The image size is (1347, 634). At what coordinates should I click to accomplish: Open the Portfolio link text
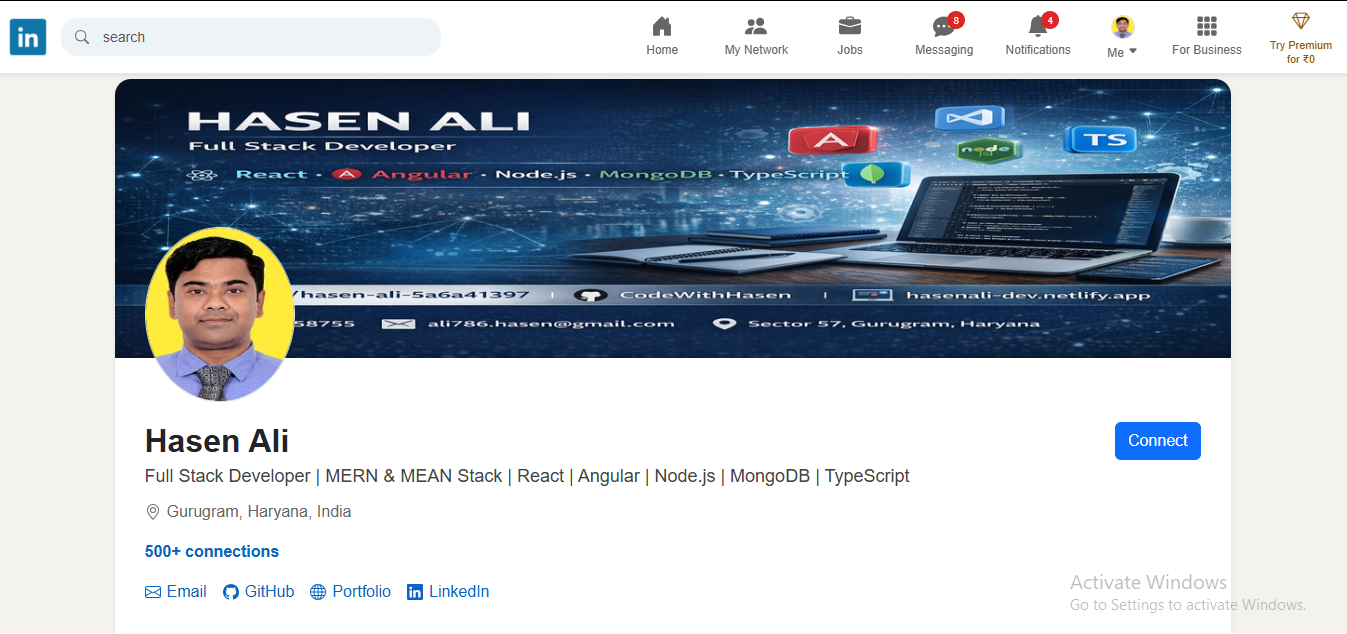pos(362,592)
